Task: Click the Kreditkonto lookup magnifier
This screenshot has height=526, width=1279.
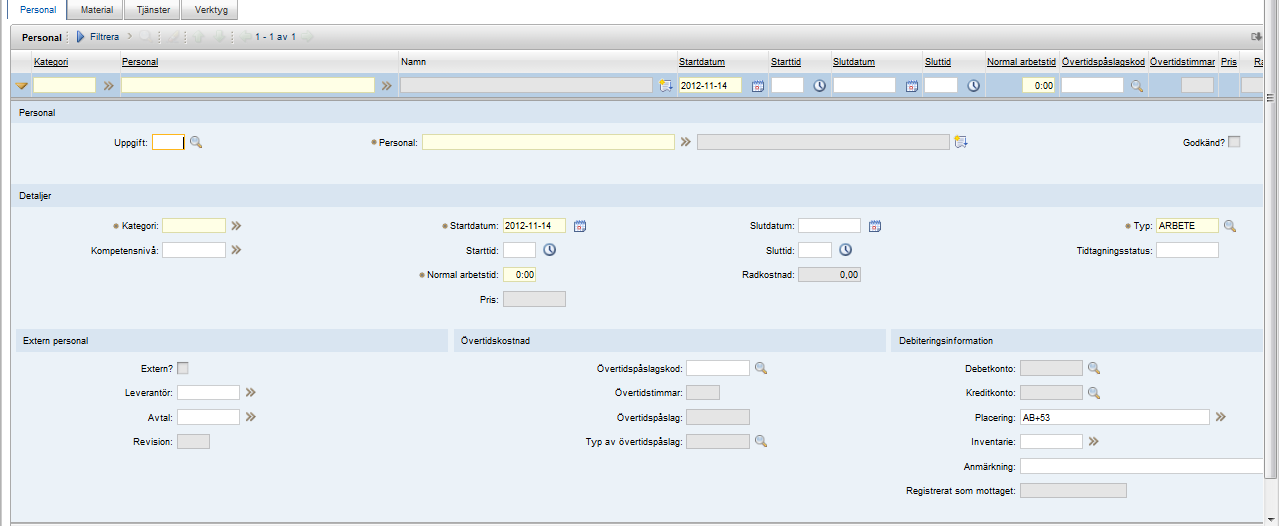Action: coord(1094,392)
